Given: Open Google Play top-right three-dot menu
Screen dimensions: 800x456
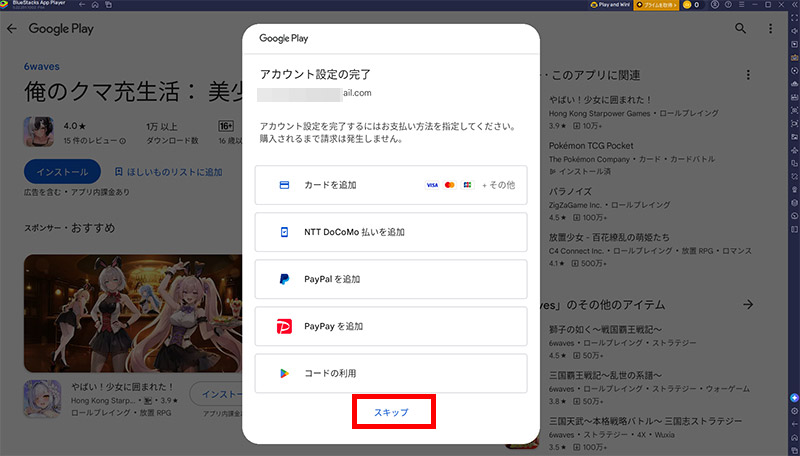Looking at the screenshot, I should coord(770,29).
